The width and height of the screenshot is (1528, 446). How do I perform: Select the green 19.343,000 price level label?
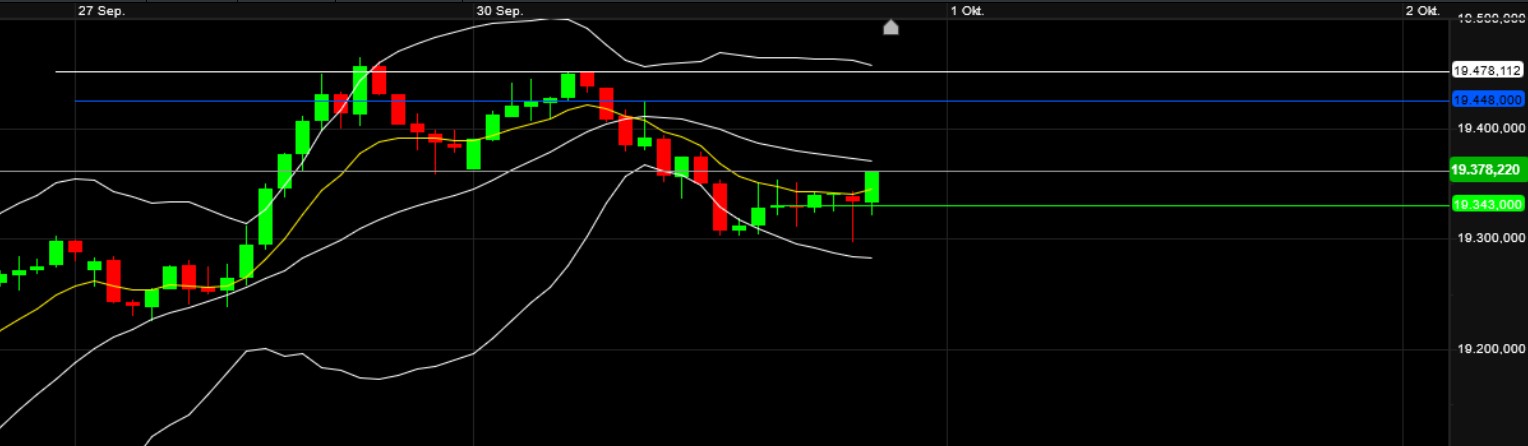[x=1487, y=204]
